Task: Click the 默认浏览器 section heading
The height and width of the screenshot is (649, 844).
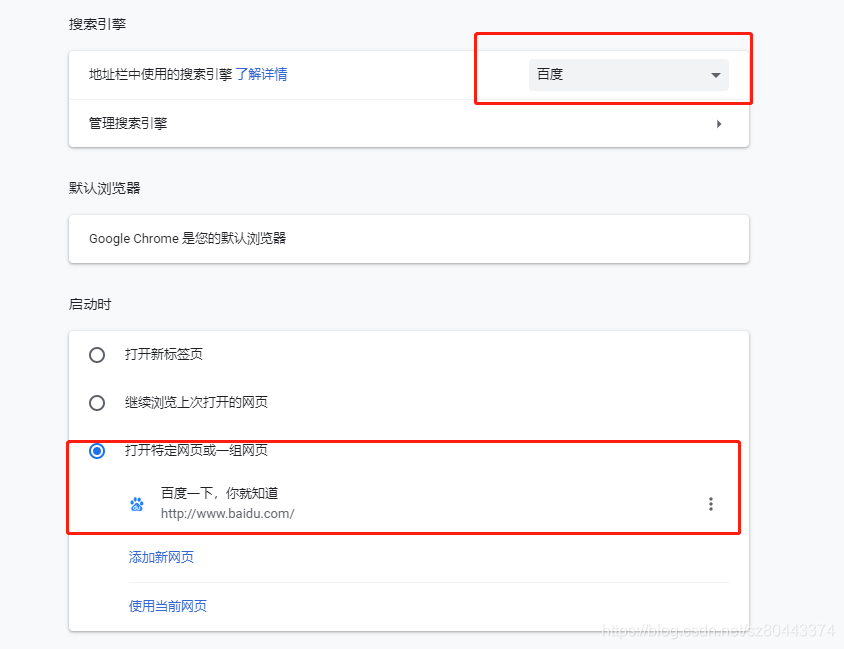Action: (x=104, y=188)
